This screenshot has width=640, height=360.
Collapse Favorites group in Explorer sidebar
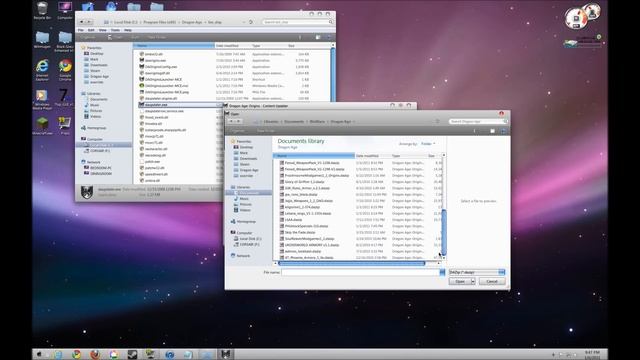pos(91,48)
